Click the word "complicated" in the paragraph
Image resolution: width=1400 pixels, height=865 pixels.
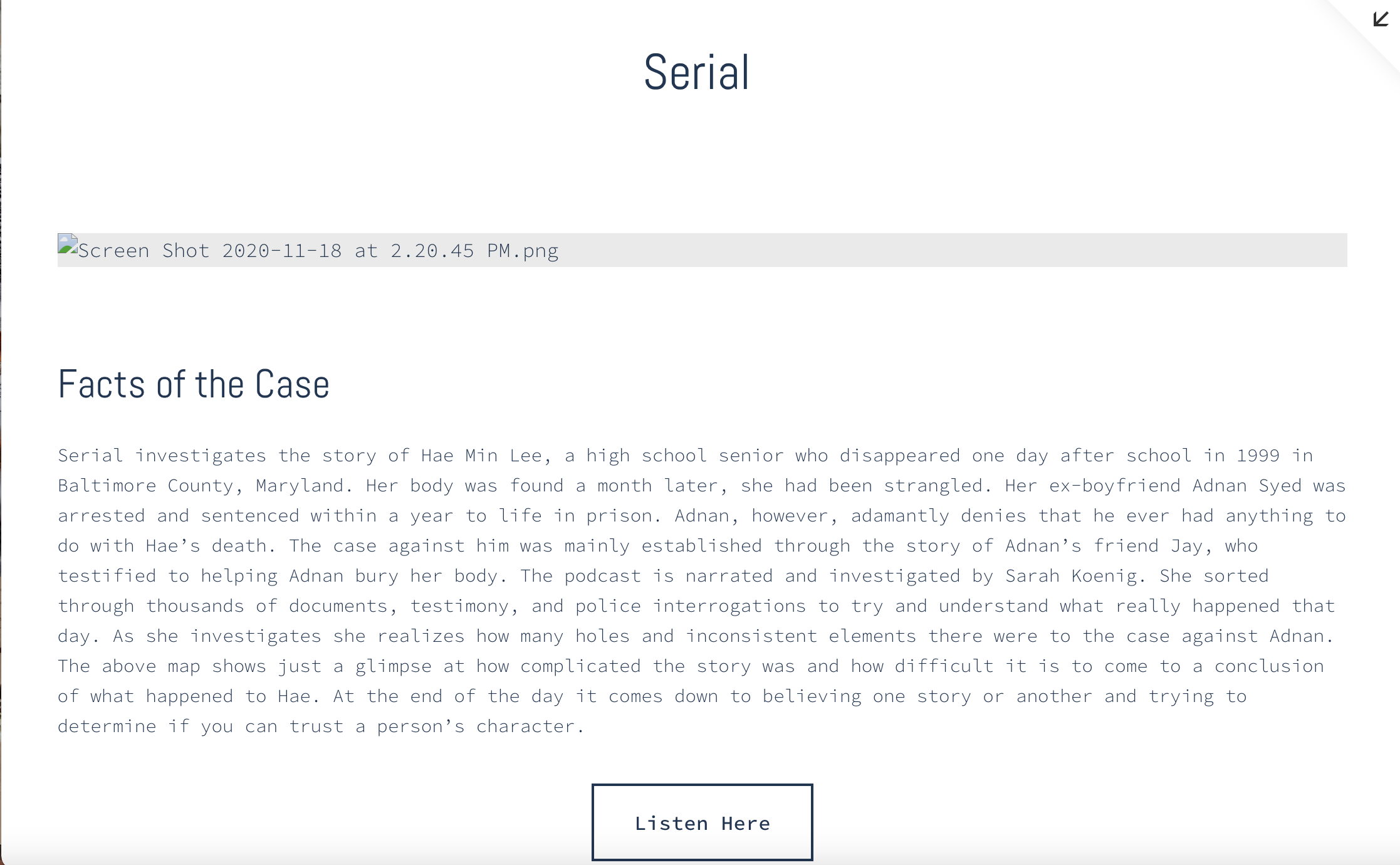(x=580, y=666)
